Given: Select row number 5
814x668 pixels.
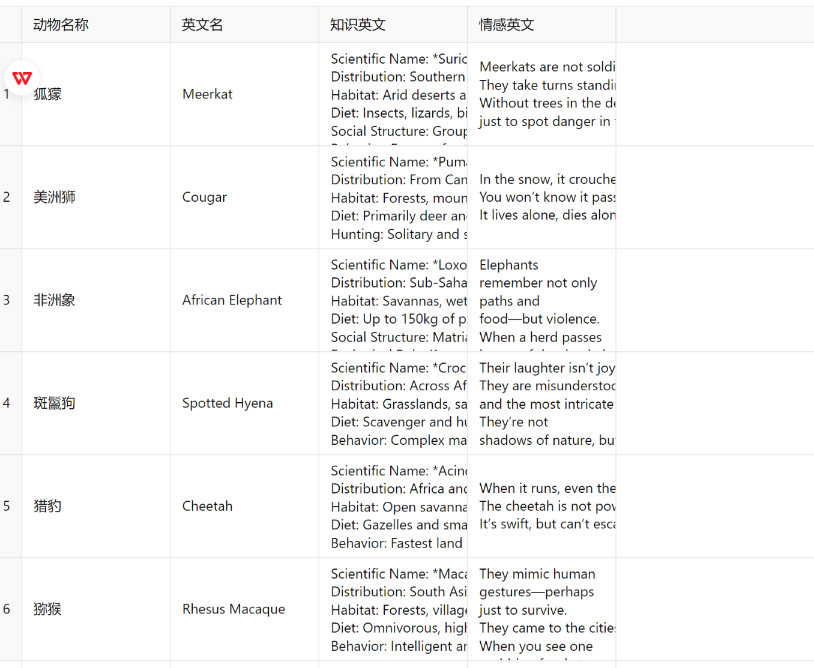Looking at the screenshot, I should point(7,506).
